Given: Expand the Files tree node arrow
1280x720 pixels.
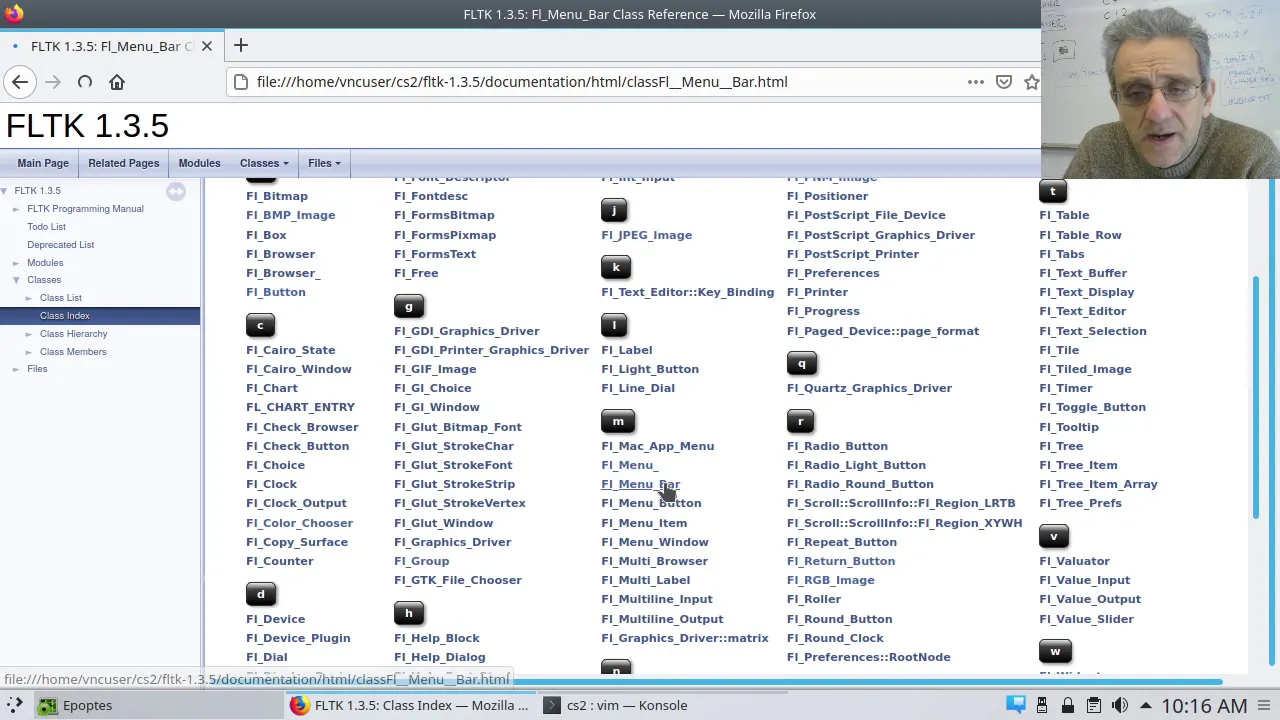Looking at the screenshot, I should tap(16, 369).
